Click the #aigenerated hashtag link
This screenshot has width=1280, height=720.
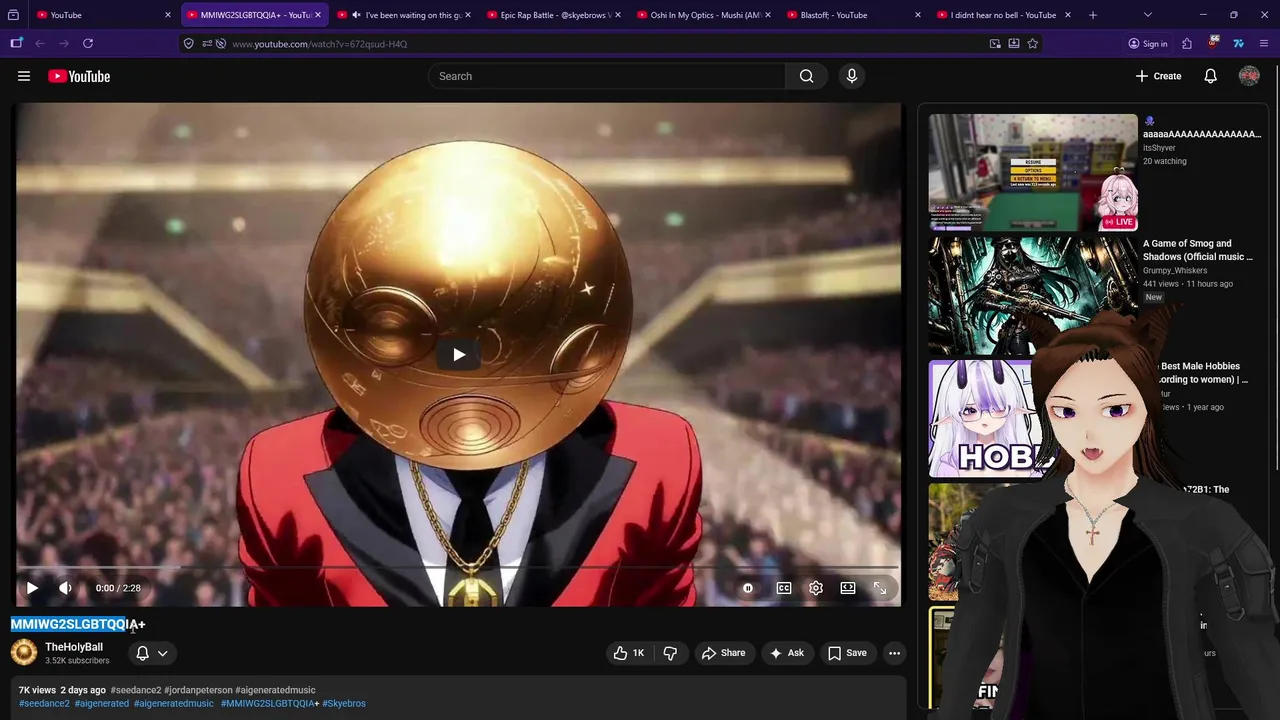coord(102,704)
